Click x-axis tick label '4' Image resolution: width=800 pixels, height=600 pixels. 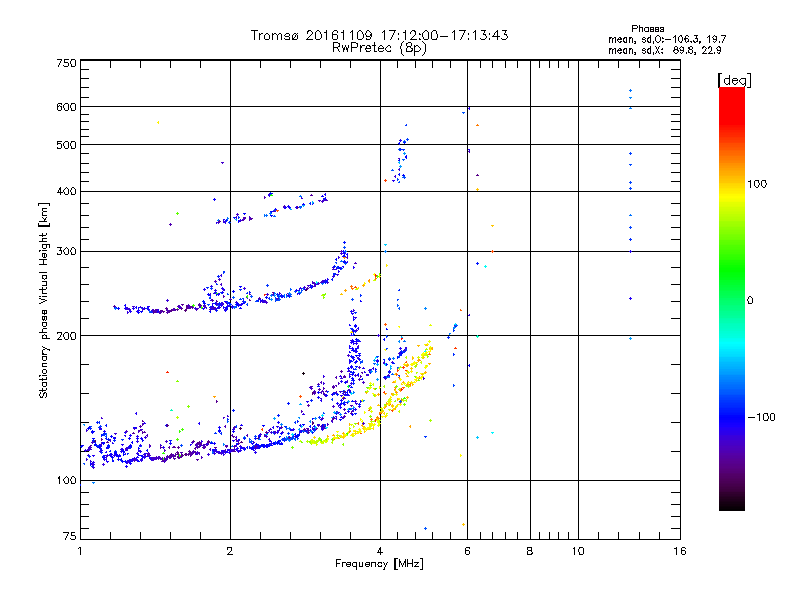[x=380, y=551]
